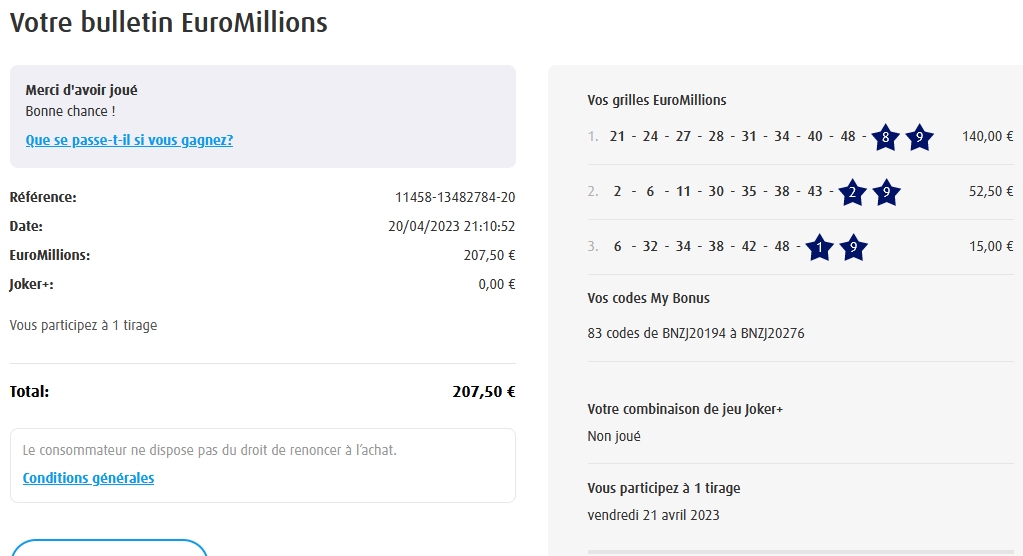
Task: Click star number 2 in grid 2
Action: tap(851, 193)
